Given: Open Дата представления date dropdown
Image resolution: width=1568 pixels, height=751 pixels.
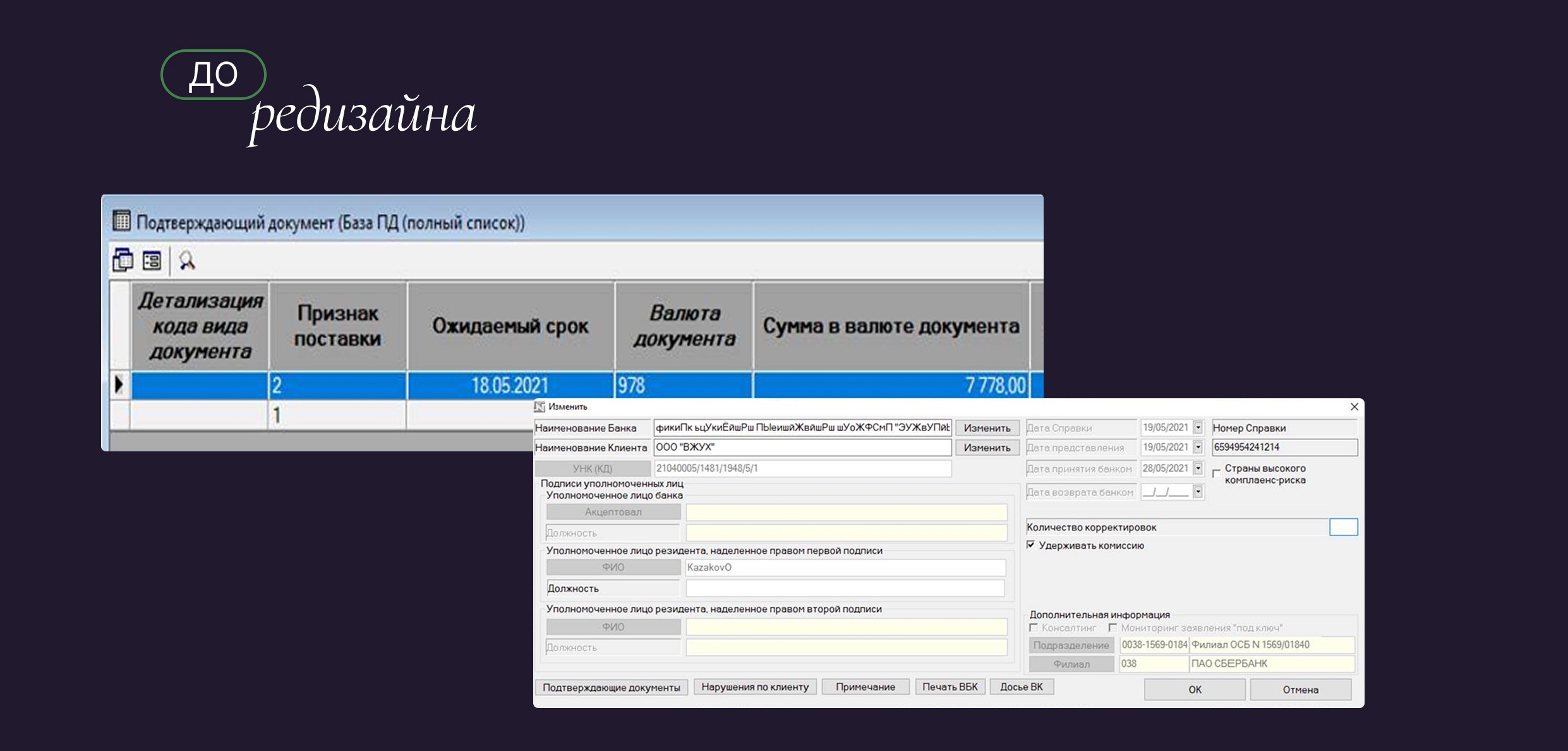Looking at the screenshot, I should point(1198,448).
